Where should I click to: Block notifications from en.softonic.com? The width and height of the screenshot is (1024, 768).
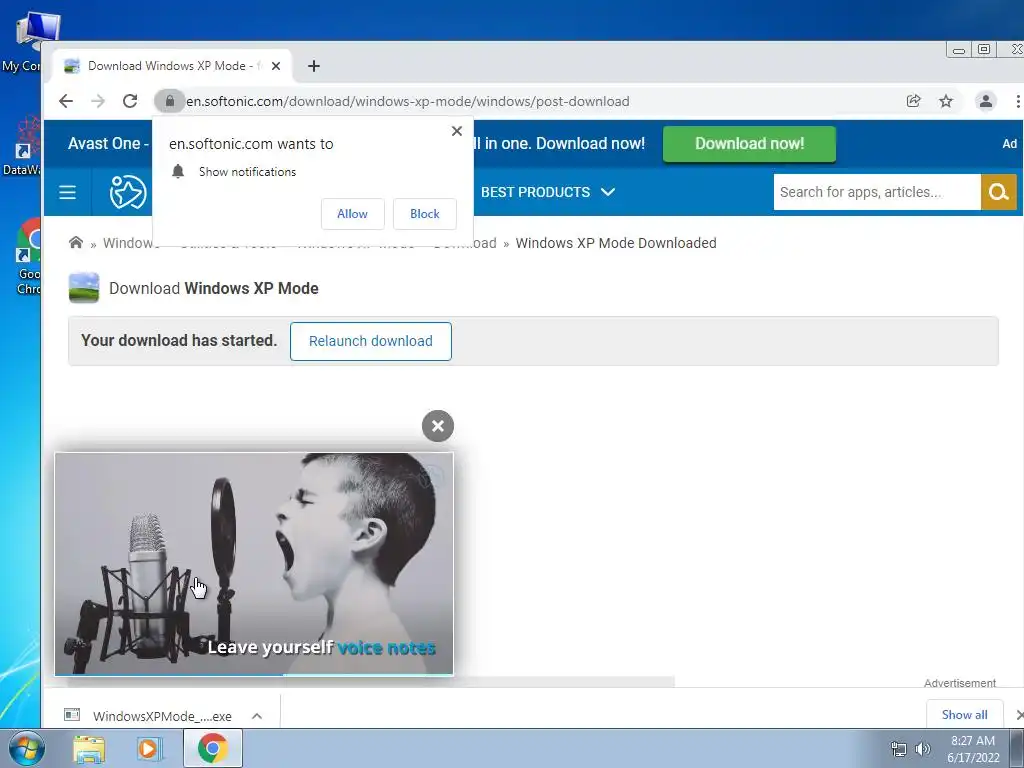pos(424,214)
